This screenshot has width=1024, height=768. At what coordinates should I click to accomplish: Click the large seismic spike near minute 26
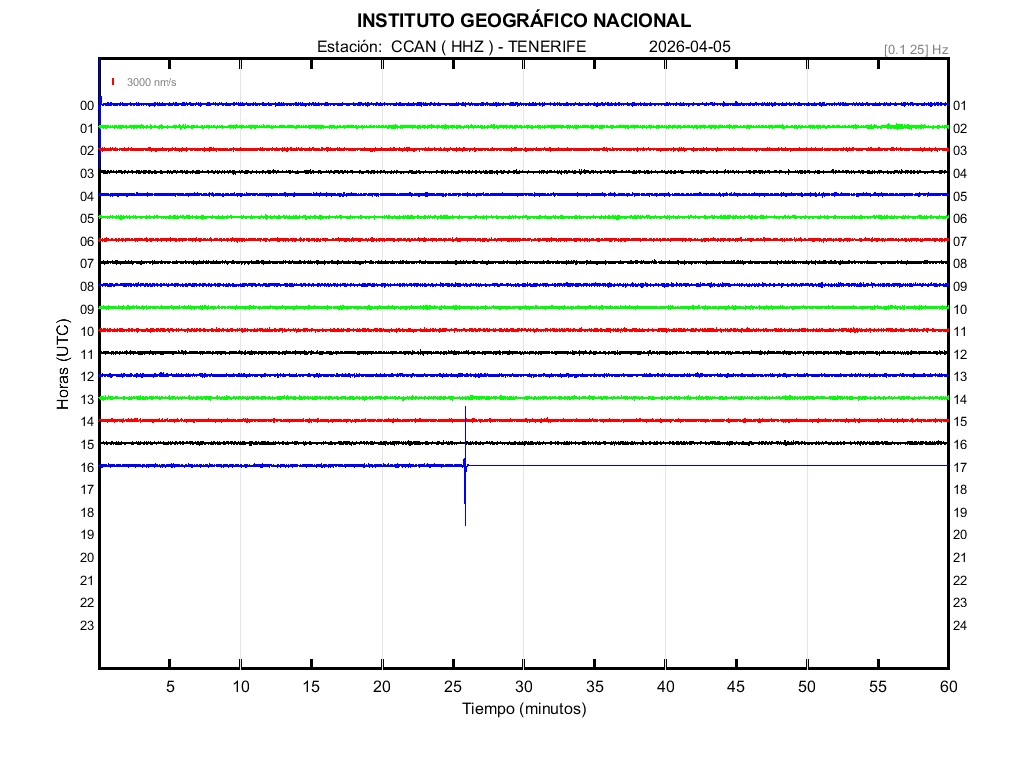(x=465, y=466)
